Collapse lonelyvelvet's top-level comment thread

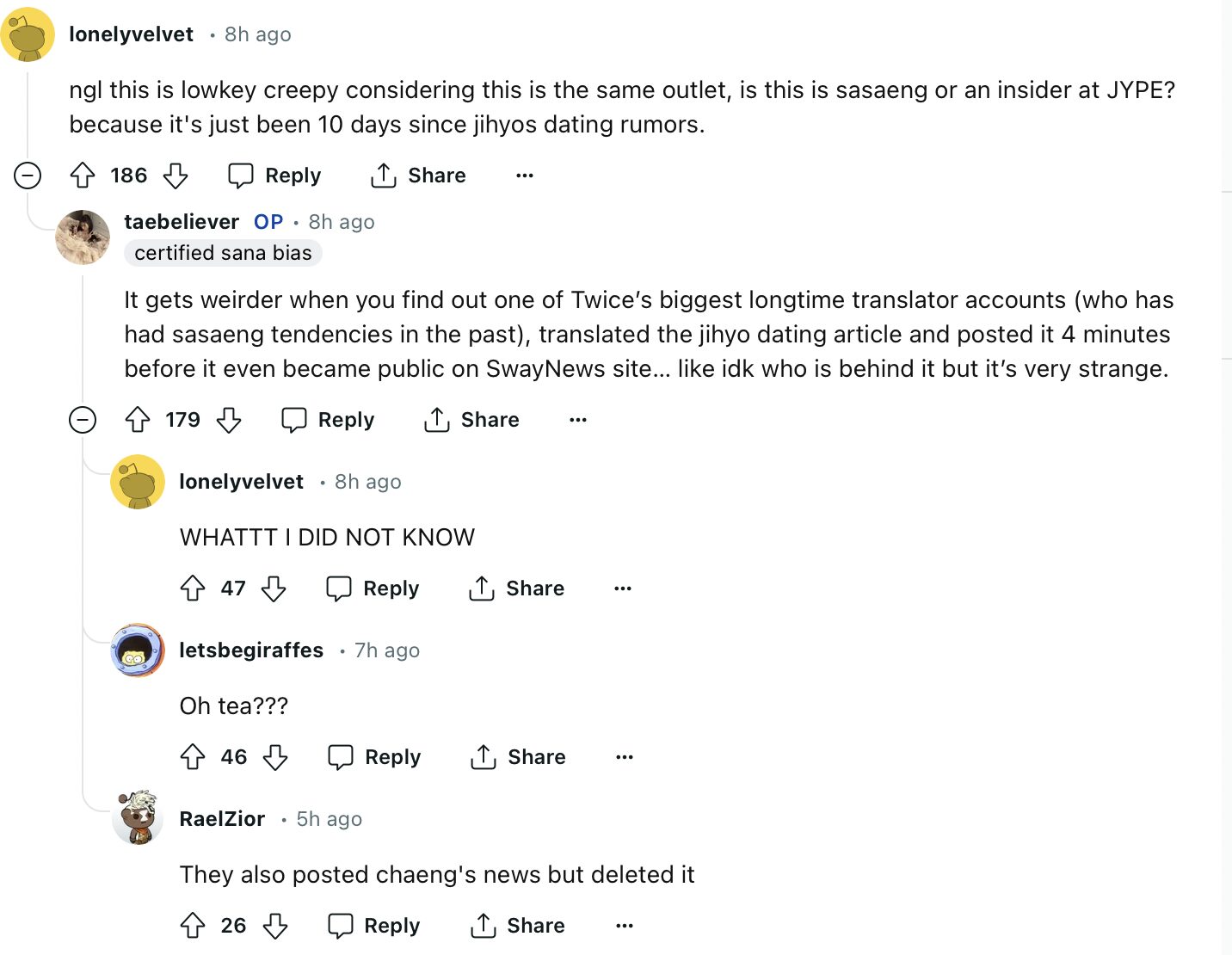(28, 176)
